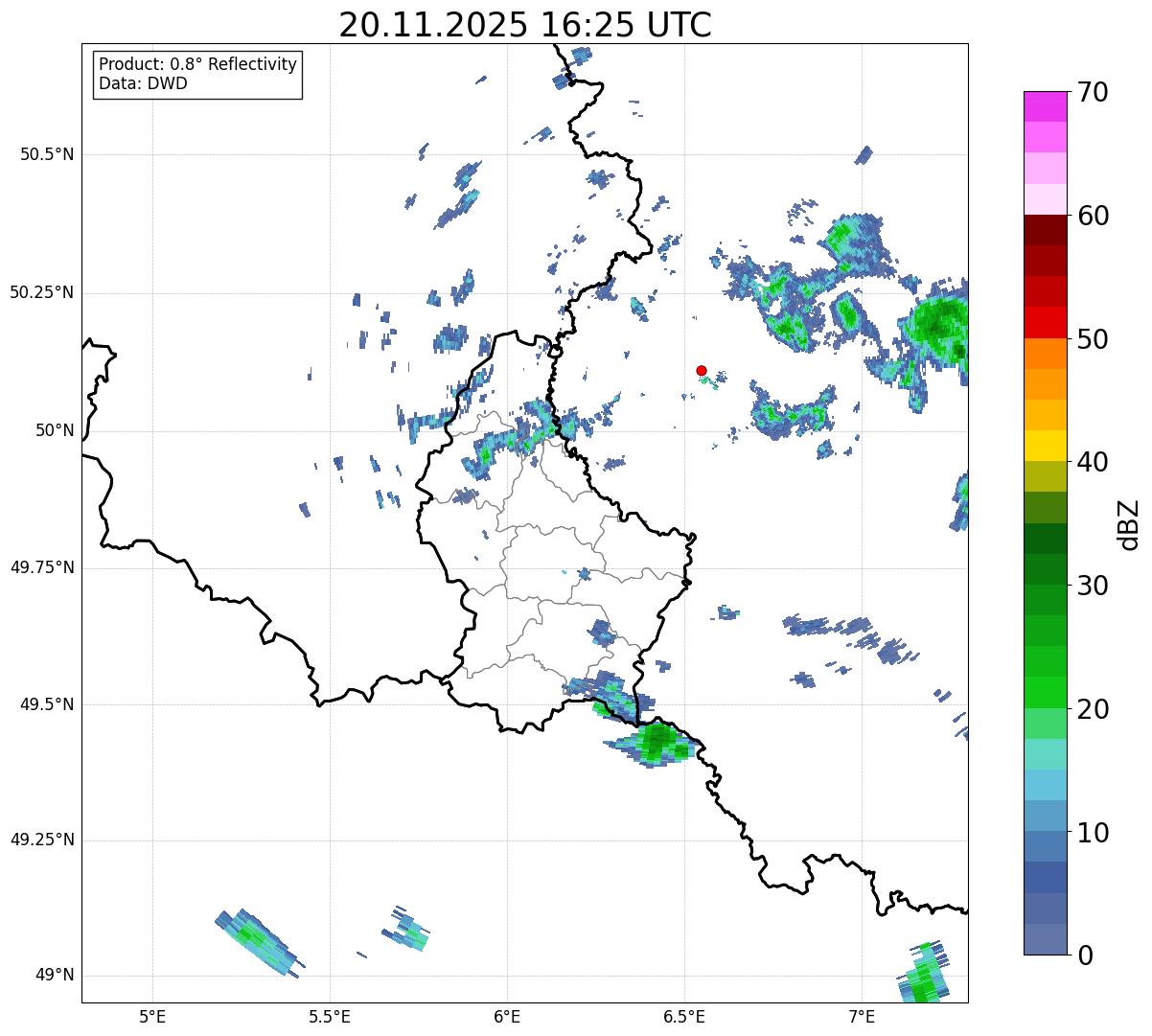This screenshot has width=1152, height=1036.
Task: Click the orange colorbar swatch below 50
Action: point(1045,354)
